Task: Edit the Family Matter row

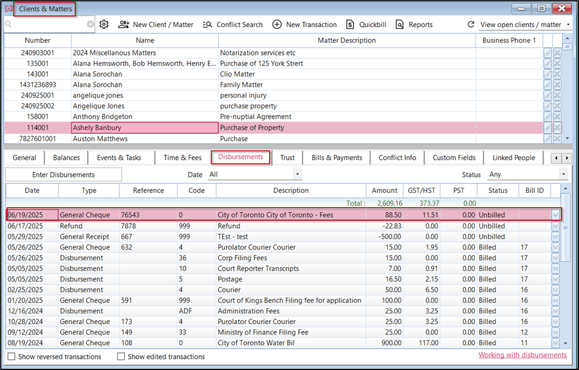Action: [x=547, y=85]
